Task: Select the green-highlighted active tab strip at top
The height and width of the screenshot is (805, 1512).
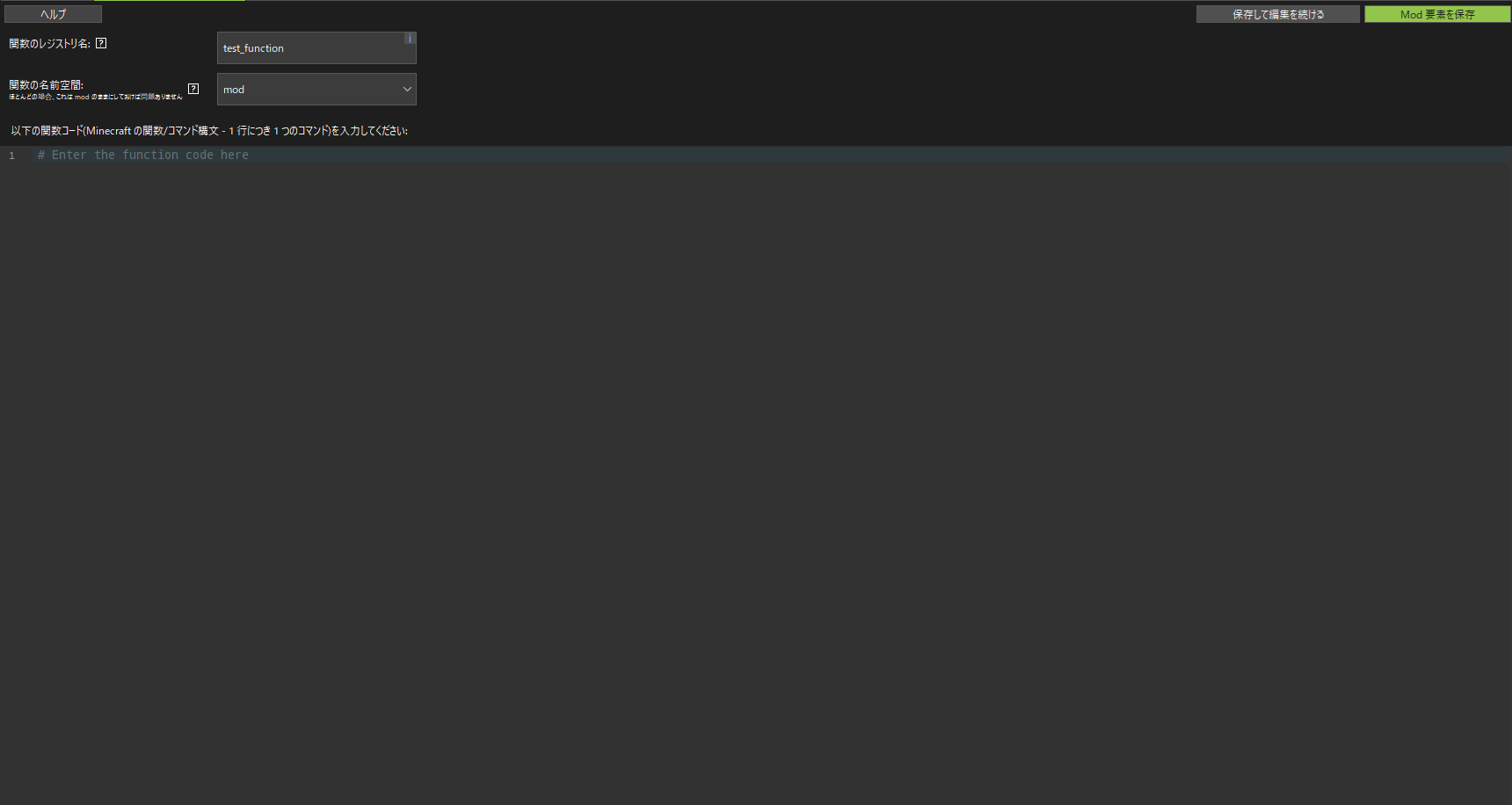Action: pyautogui.click(x=169, y=1)
